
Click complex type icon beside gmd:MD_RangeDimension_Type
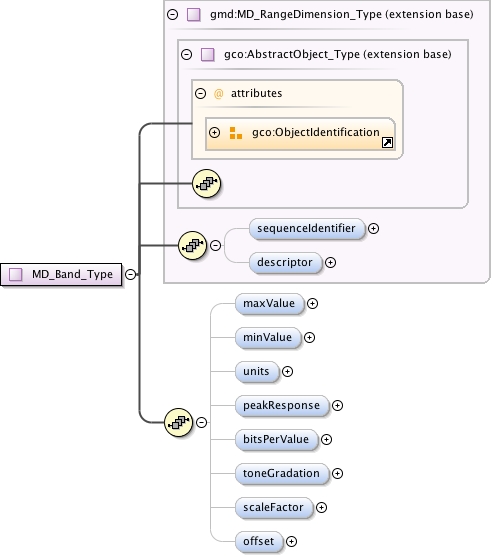tap(194, 15)
